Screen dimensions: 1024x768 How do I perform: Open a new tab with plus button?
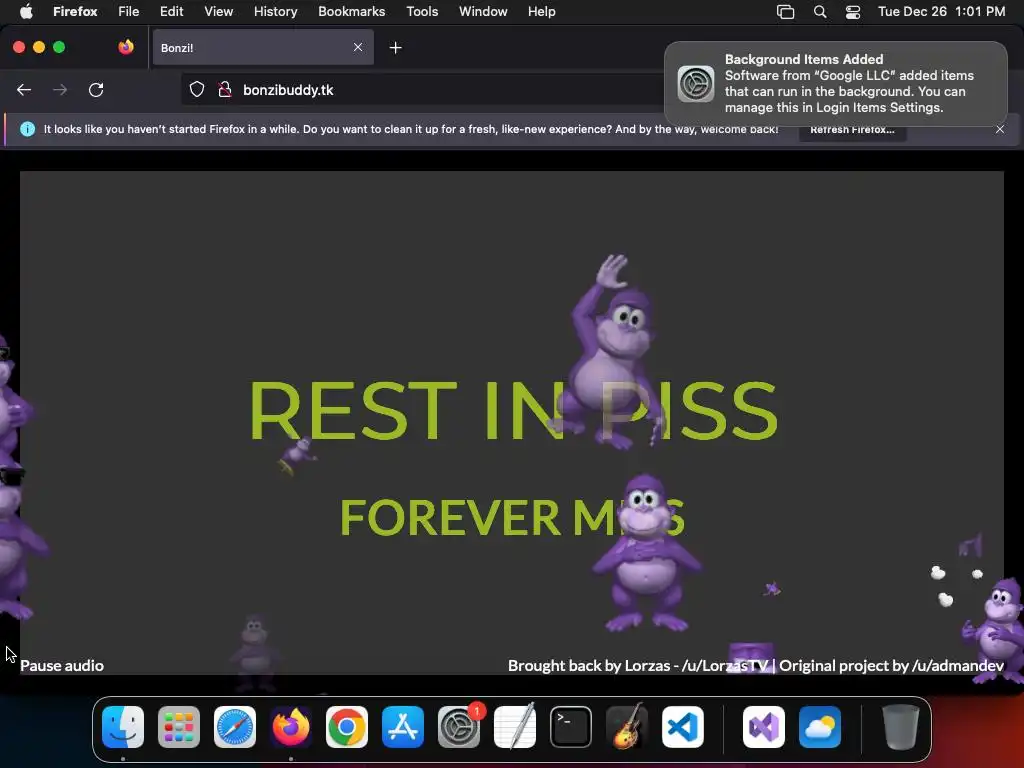click(x=395, y=48)
